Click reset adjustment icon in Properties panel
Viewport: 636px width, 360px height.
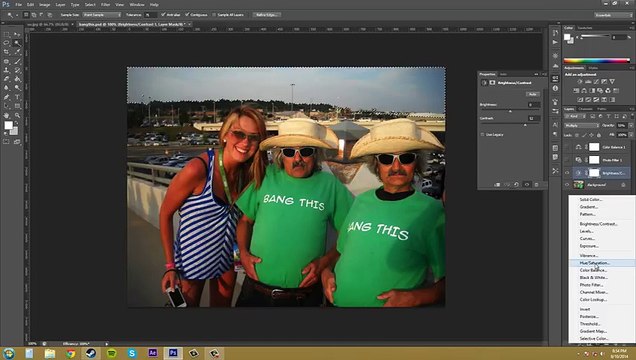tap(516, 185)
